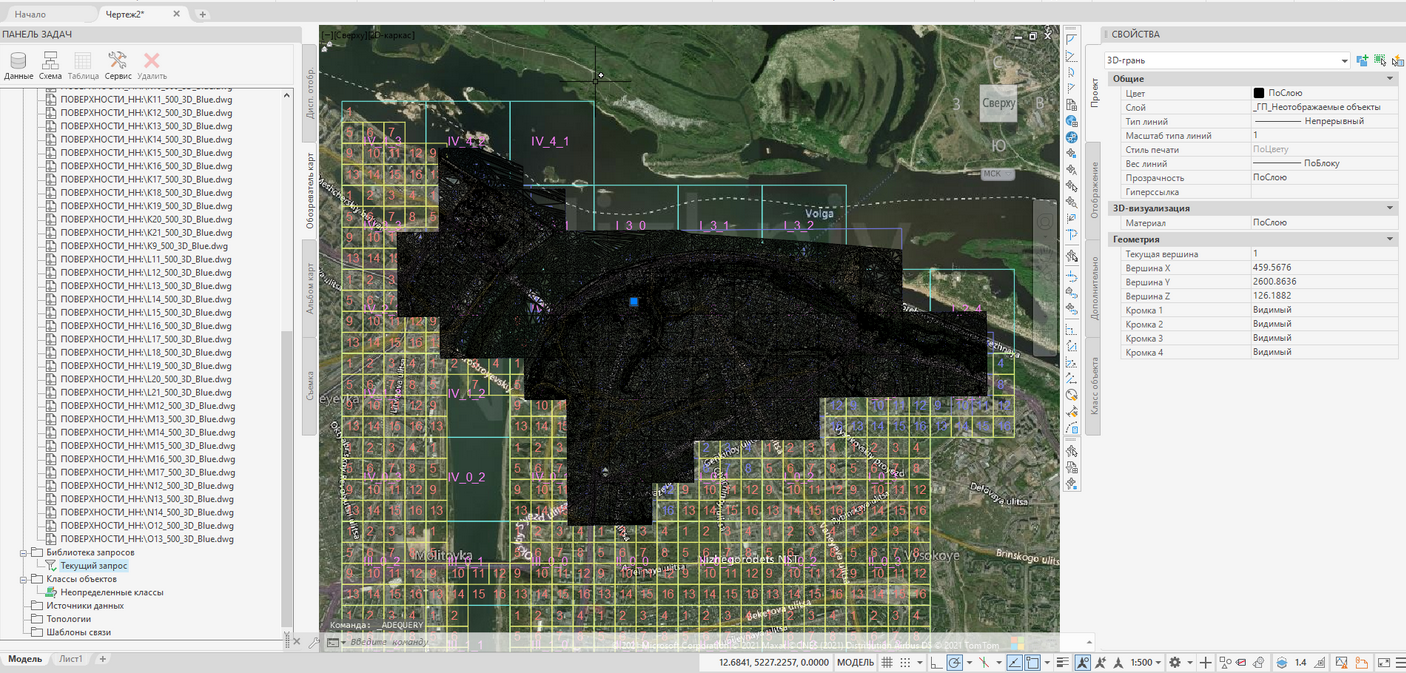Open the workspace switching gear icon
The width and height of the screenshot is (1406, 673).
(x=1175, y=663)
